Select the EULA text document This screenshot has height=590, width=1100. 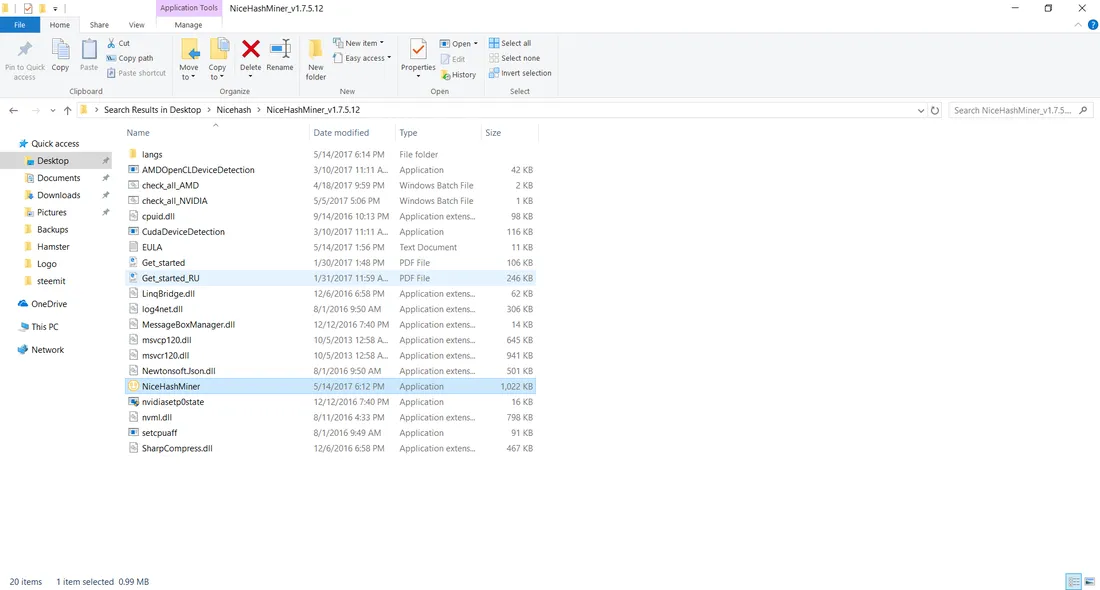pyautogui.click(x=330, y=247)
